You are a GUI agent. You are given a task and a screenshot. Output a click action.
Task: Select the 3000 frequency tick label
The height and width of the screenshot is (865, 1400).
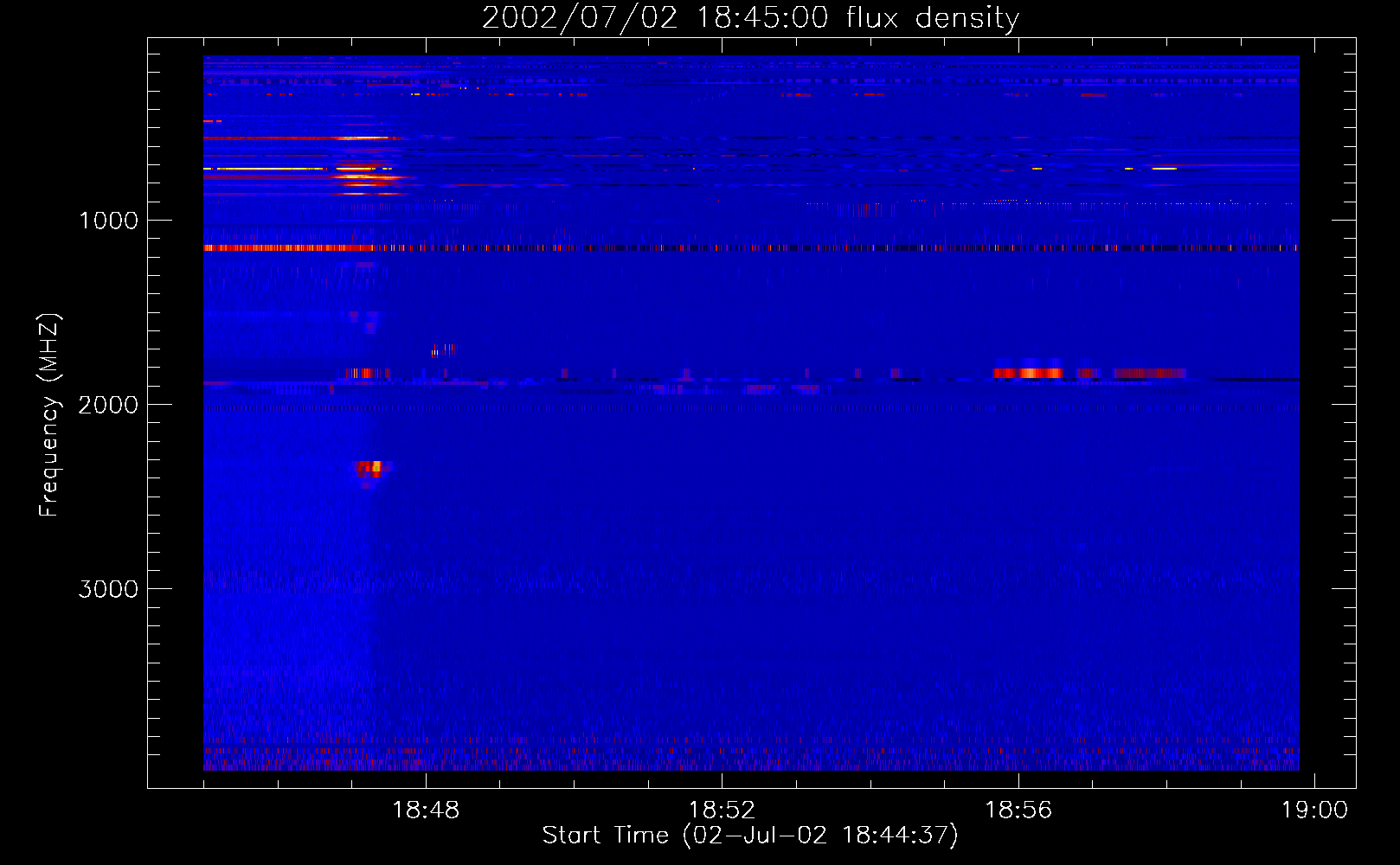pyautogui.click(x=108, y=589)
